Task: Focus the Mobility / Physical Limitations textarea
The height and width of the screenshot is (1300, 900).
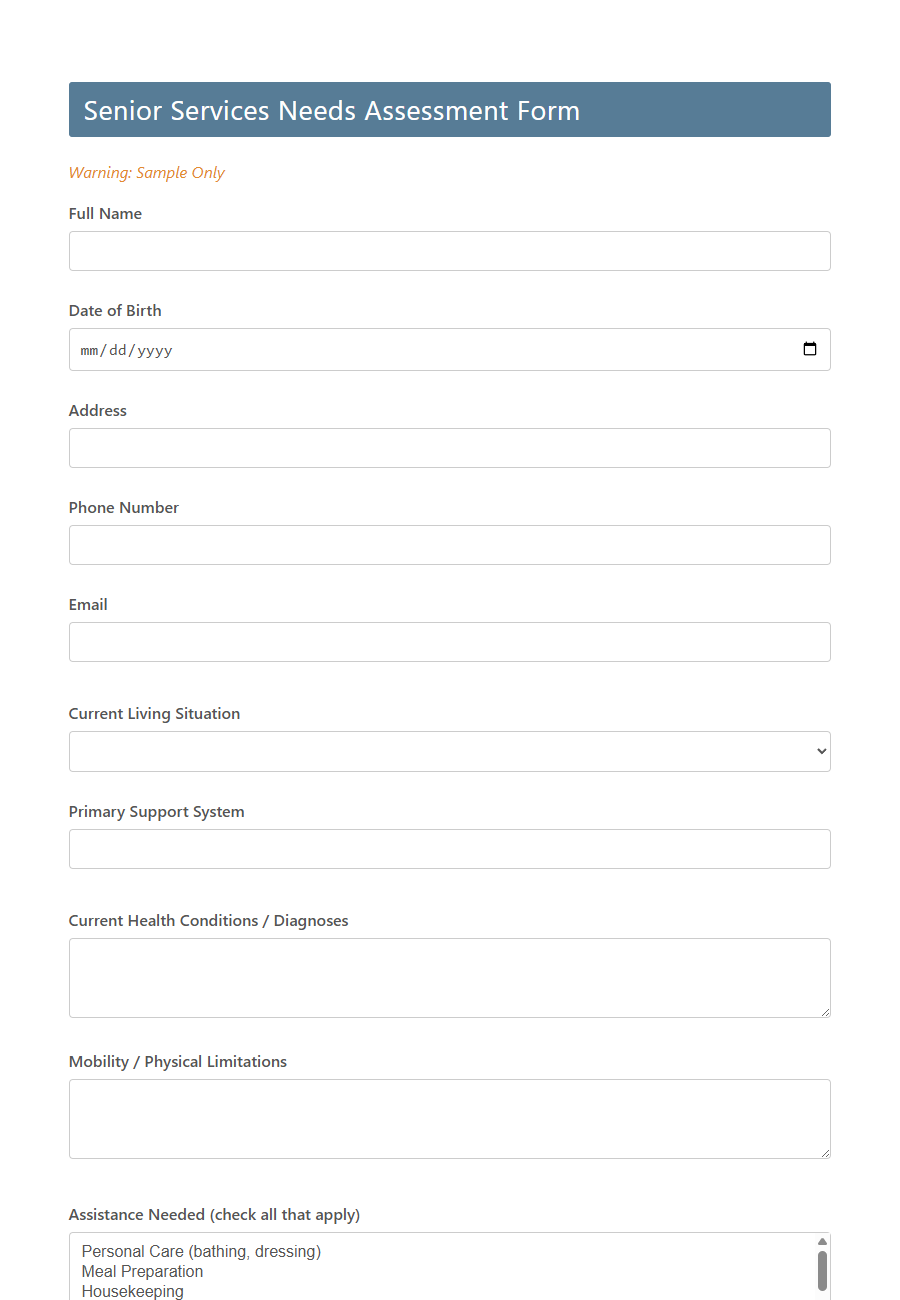Action: (449, 1118)
